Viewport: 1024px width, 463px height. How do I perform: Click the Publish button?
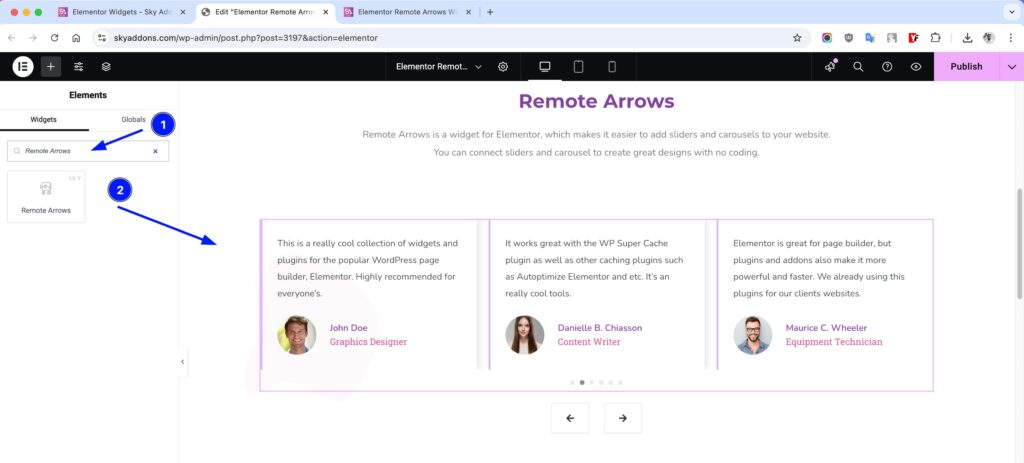[x=966, y=67]
